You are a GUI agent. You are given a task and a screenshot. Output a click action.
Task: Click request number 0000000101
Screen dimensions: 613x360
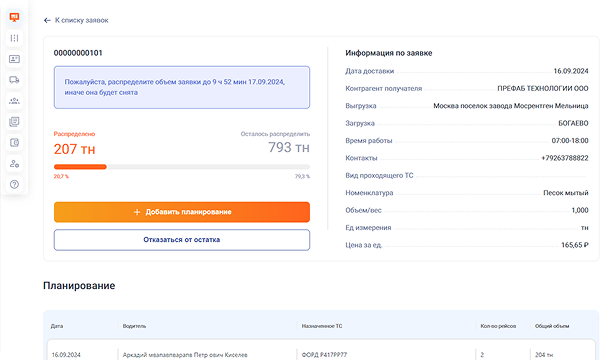[x=78, y=53]
